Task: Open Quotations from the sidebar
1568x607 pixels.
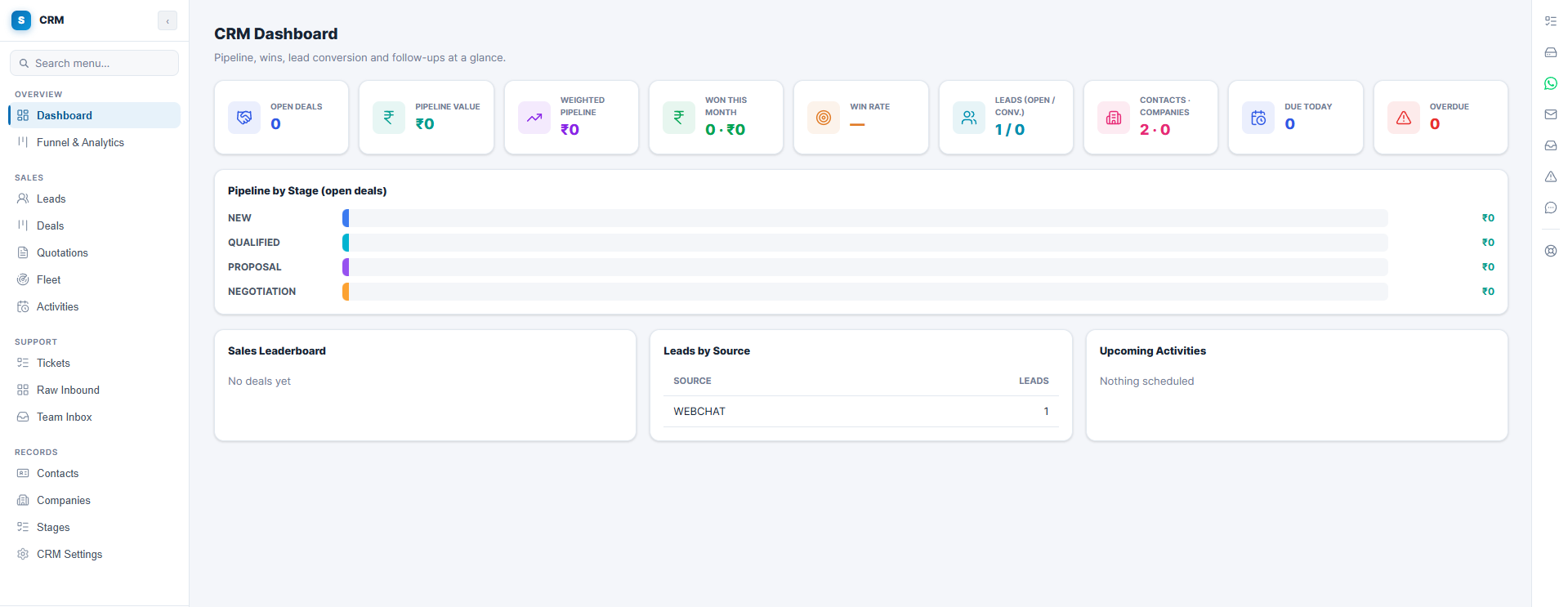Action: 94,252
